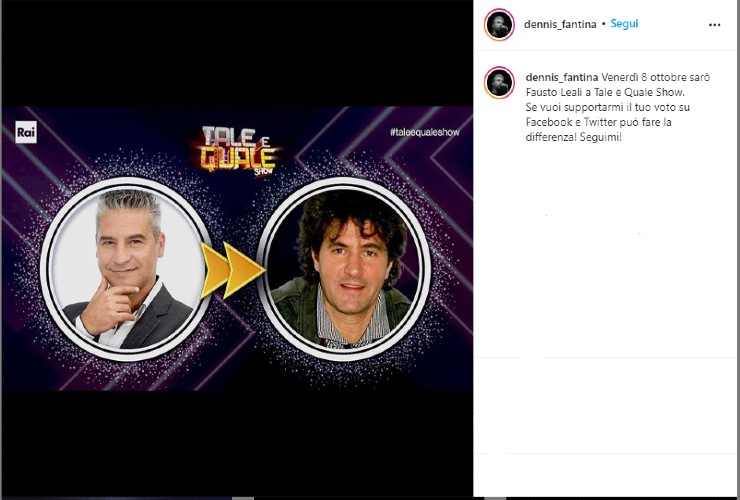
Task: Click the #taleequaleshow hashtag on the image
Action: tap(425, 132)
